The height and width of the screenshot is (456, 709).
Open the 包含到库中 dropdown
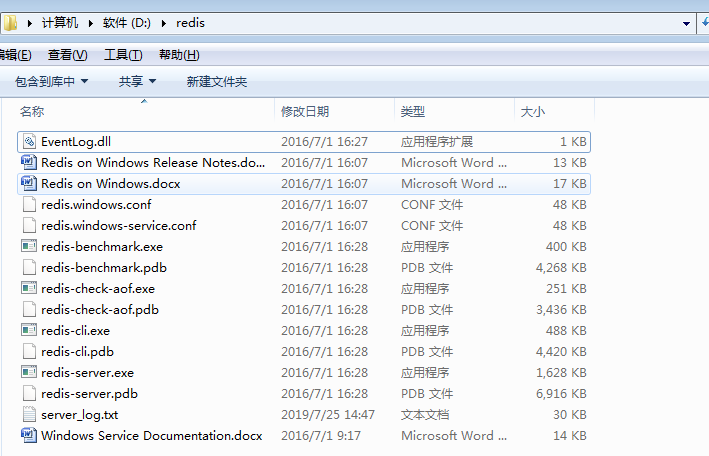coord(52,81)
